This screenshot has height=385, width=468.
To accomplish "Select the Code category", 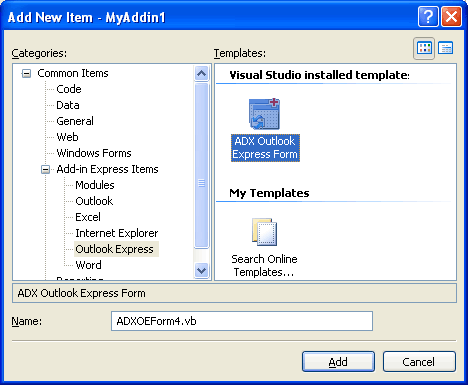I will point(69,89).
